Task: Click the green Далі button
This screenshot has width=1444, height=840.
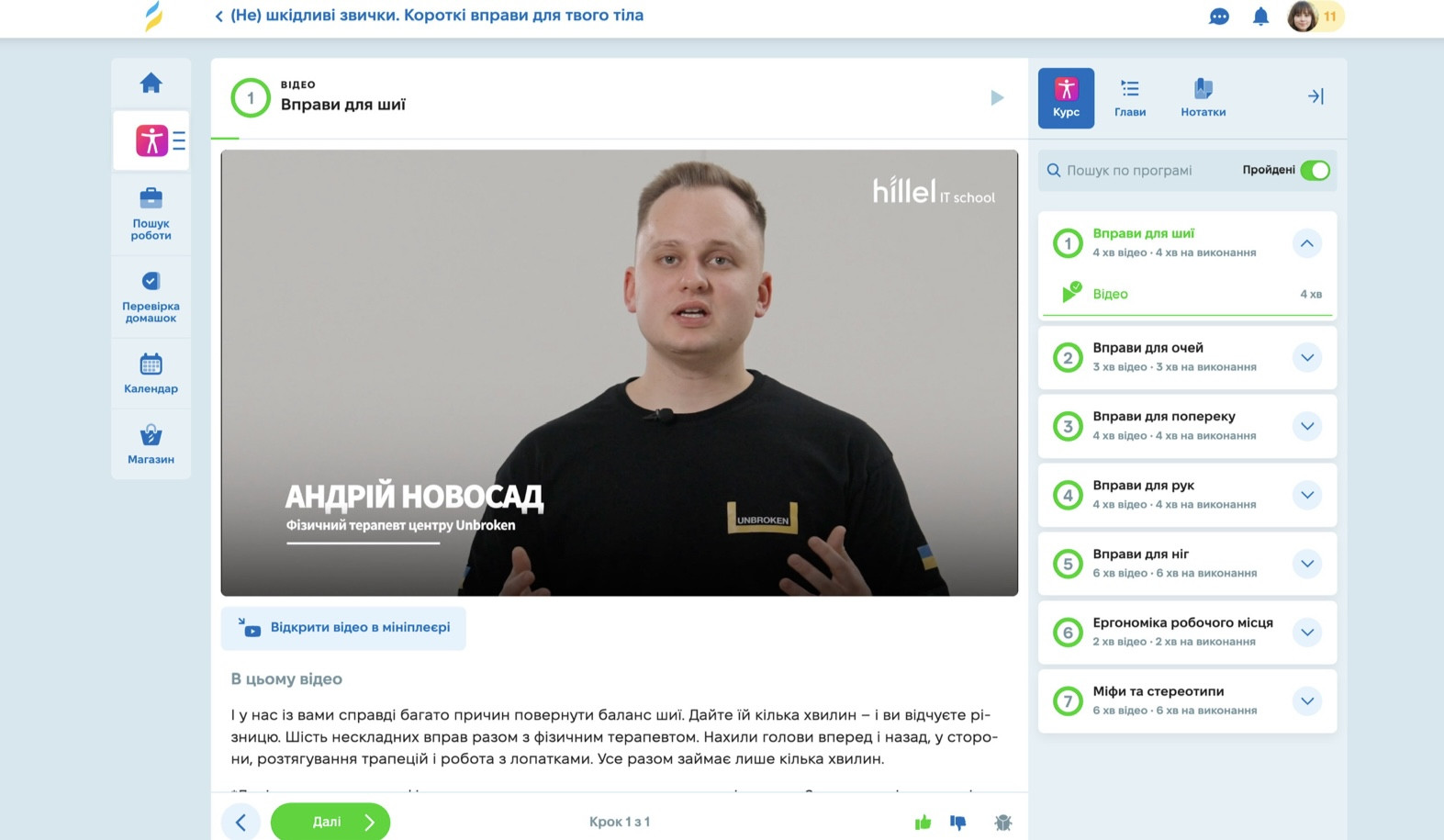Action: pyautogui.click(x=330, y=822)
